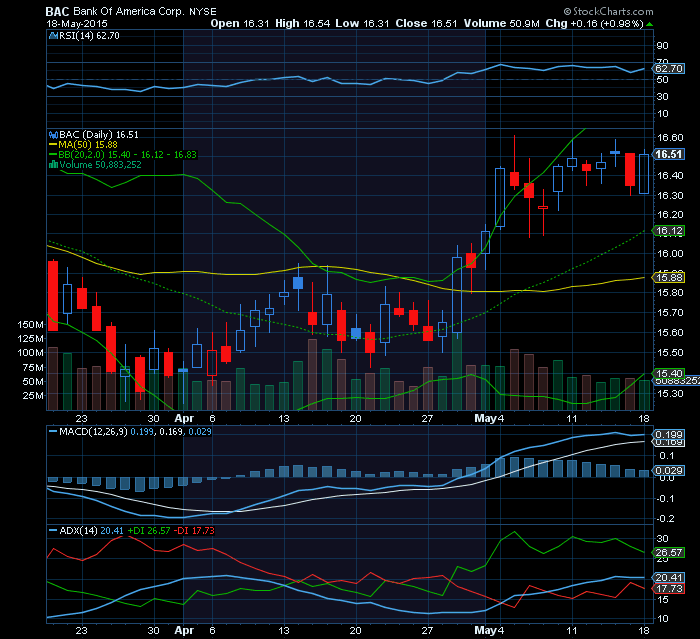
Task: Click the RSI(14) 62.70 legend text
Action: pos(89,36)
